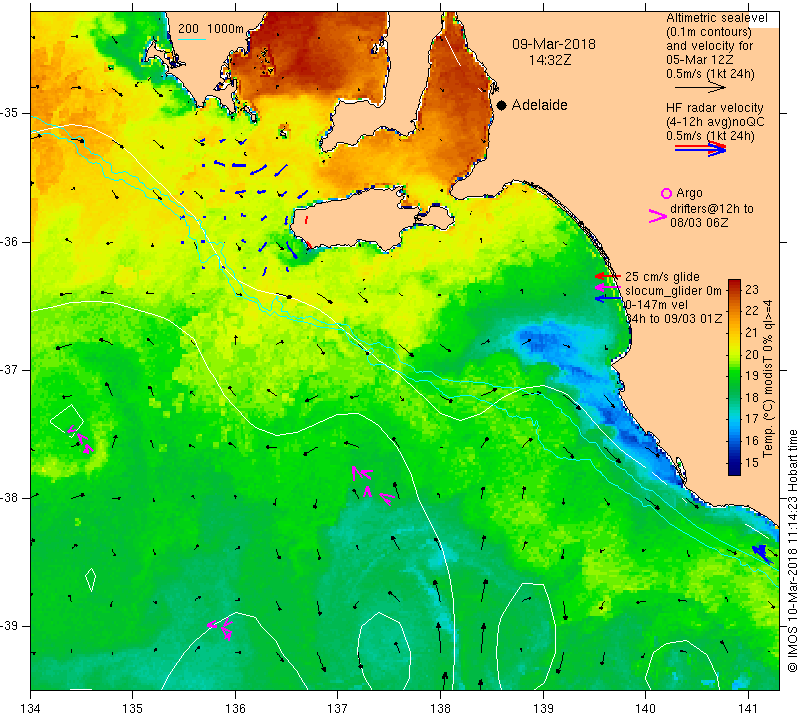Click the '25 cm/s glide' legend text
Screen dimensions: 800x720
(x=662, y=277)
